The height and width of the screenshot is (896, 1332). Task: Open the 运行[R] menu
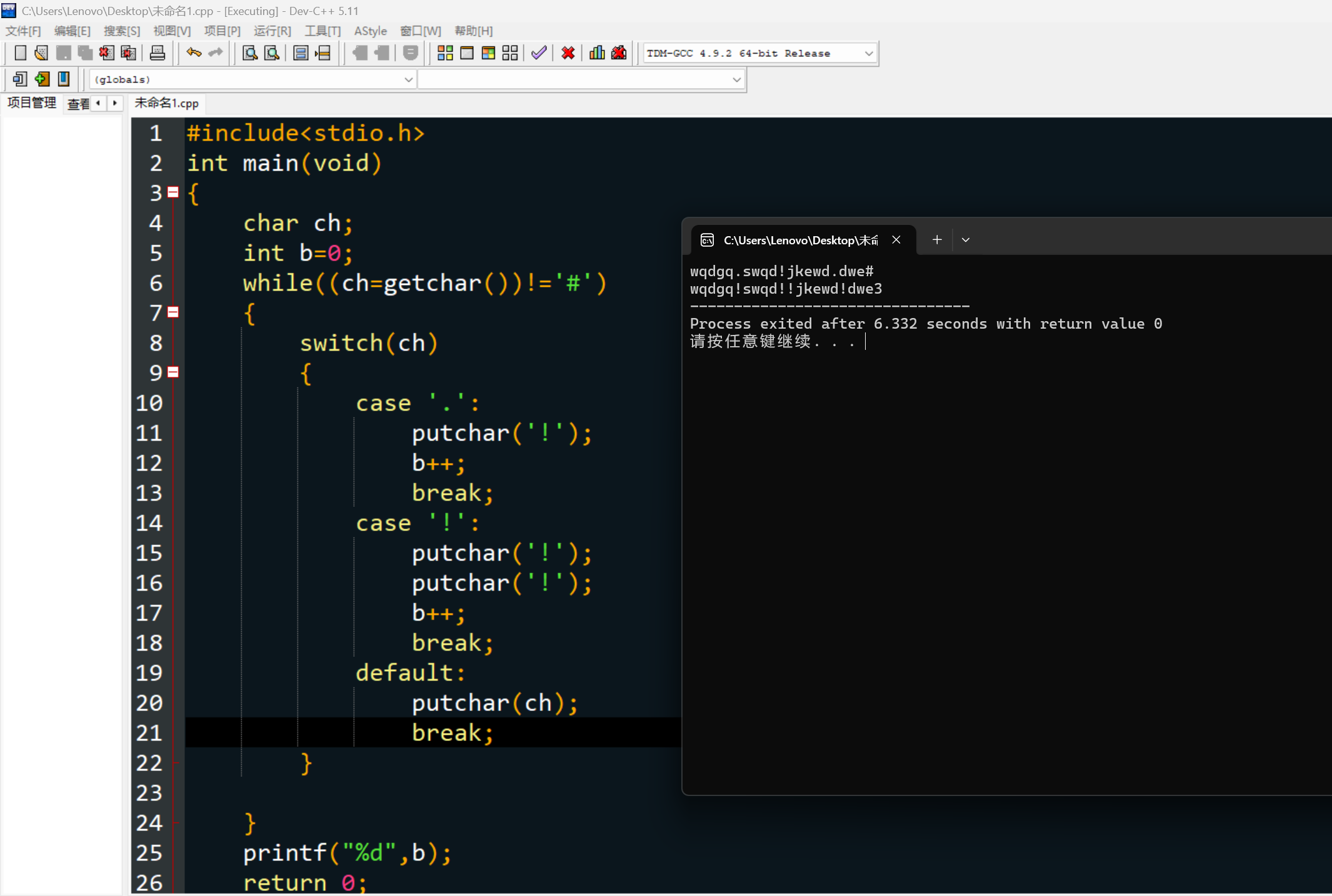(x=272, y=31)
